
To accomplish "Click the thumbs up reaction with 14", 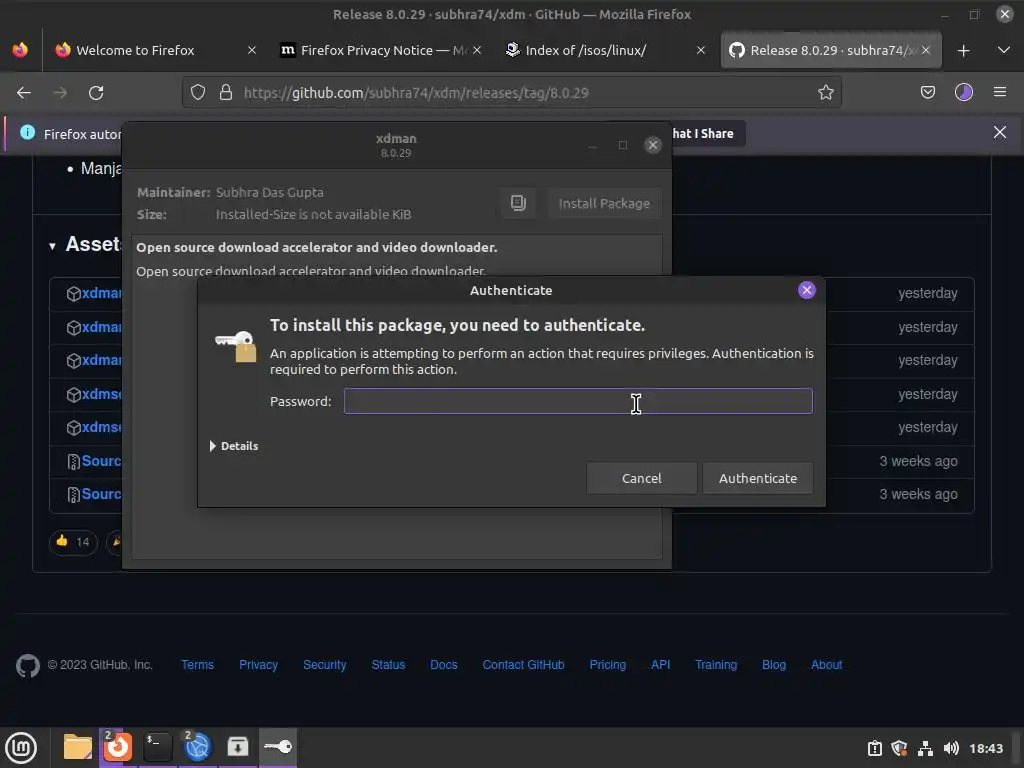I will 72,541.
